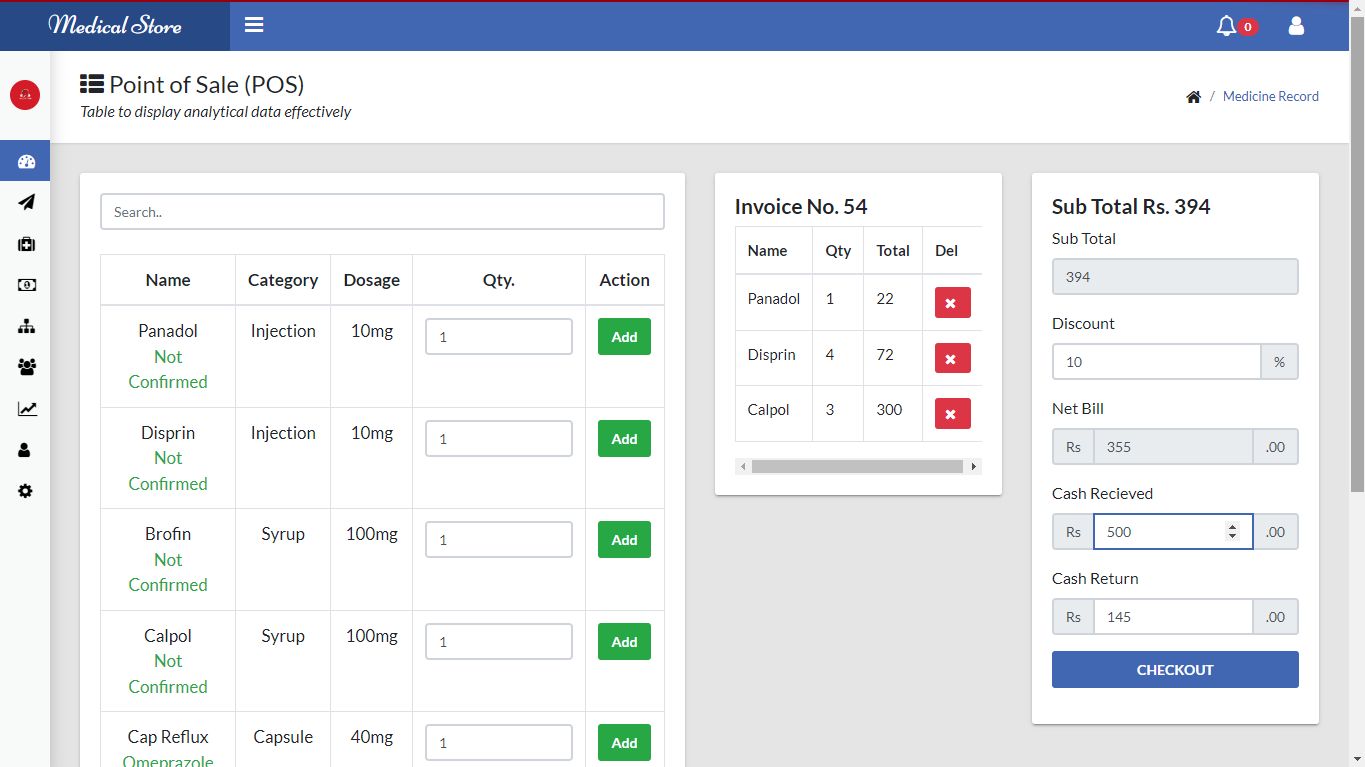
Task: Open the sitemap hierarchy sidebar icon
Action: point(26,326)
